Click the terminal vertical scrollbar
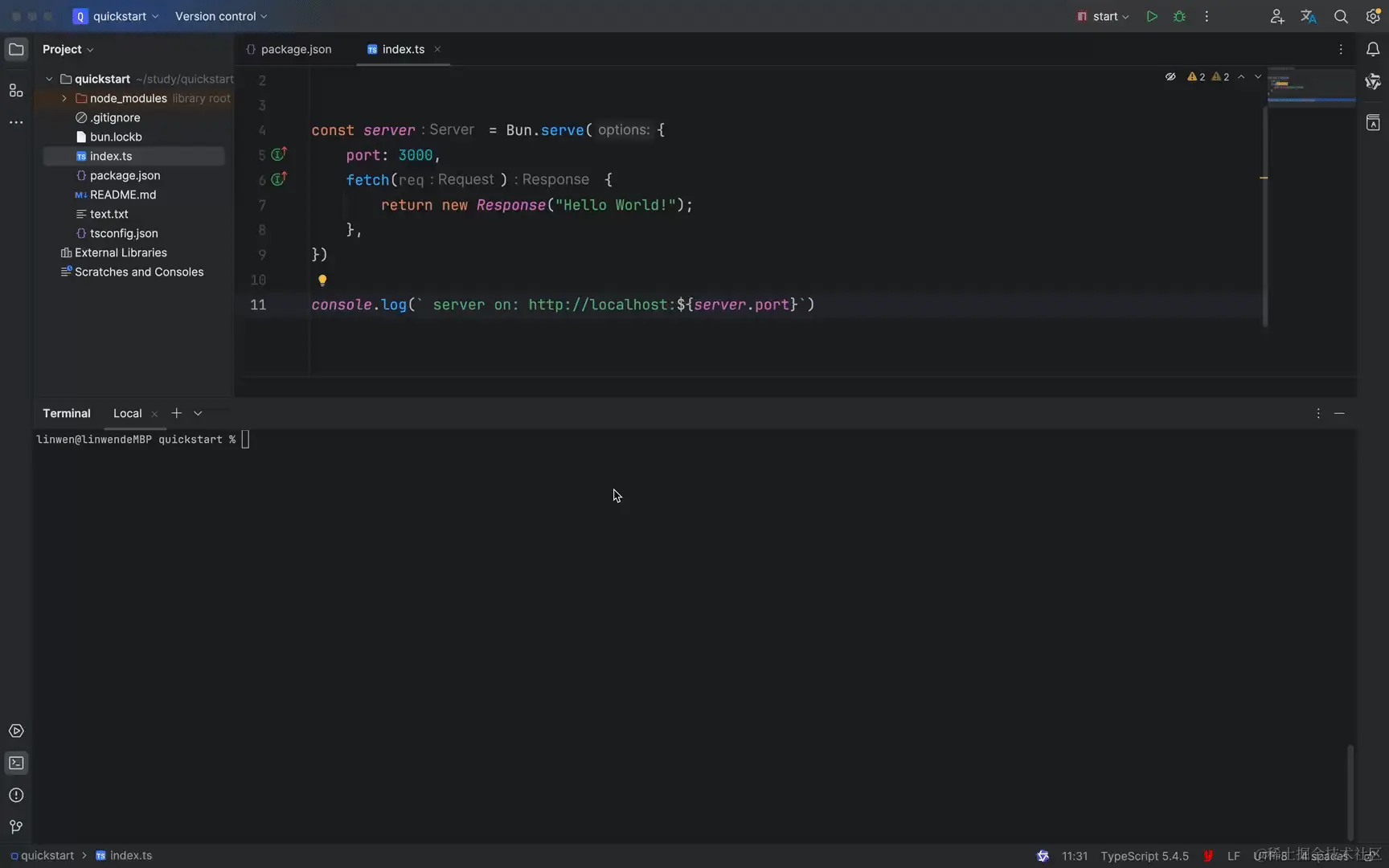Screen dimensions: 1389x868 tap(1350, 792)
